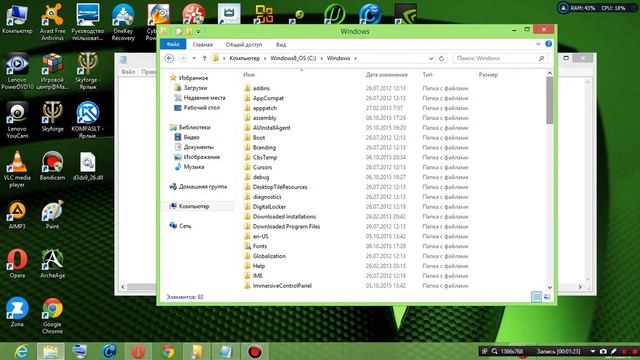Image resolution: width=640 pixels, height=360 pixels.
Task: Select the Downloaded Program Files folder
Action: (x=286, y=227)
